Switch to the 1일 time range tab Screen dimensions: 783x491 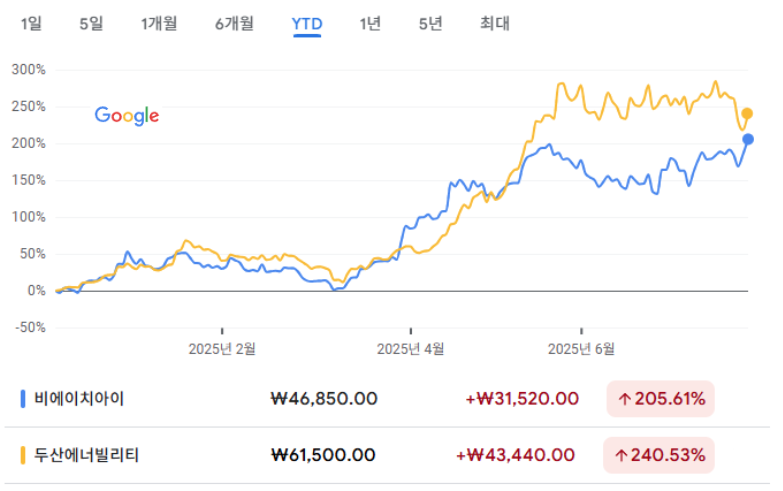(31, 23)
